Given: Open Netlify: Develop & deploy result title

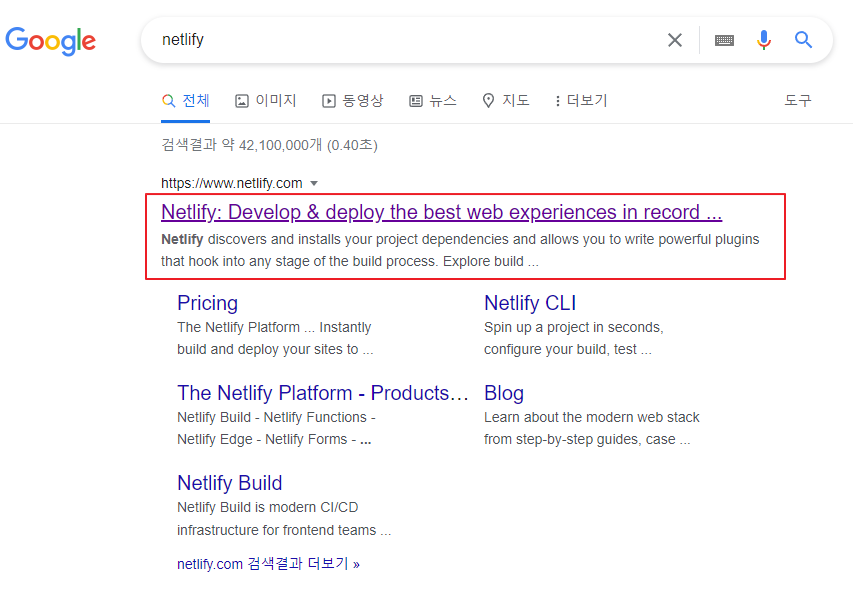Looking at the screenshot, I should click(x=441, y=212).
